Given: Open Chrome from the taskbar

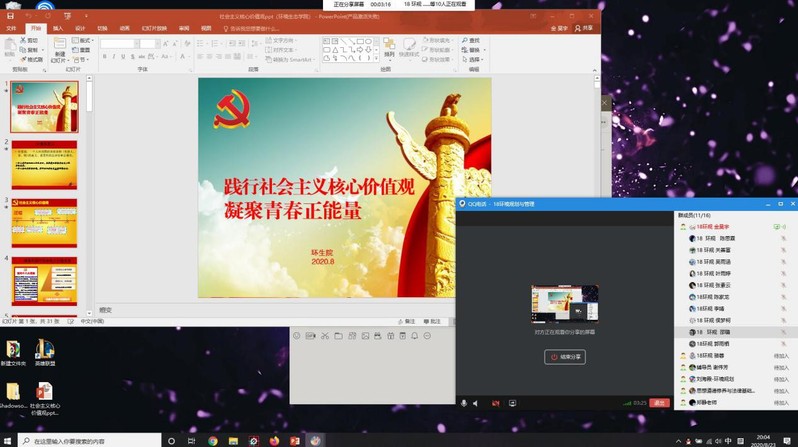Looking at the screenshot, I should (x=213, y=440).
